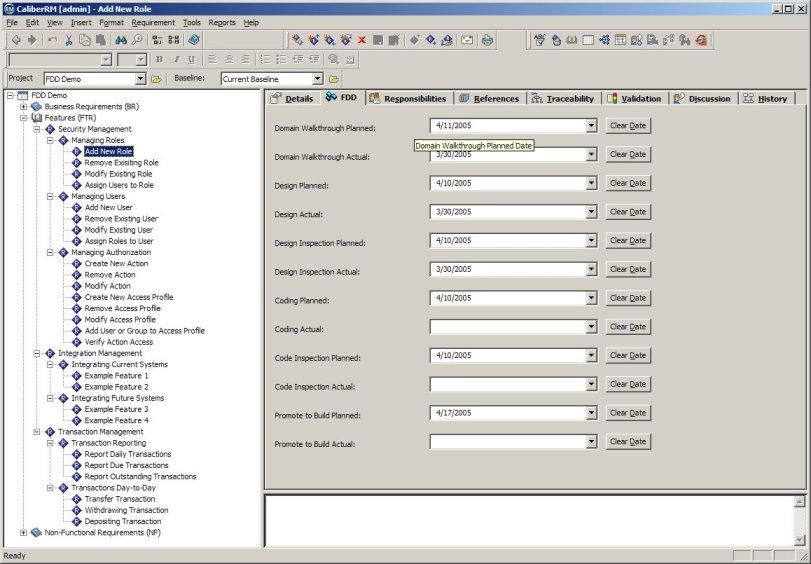
Task: Click the two-people users icon
Action: click(x=636, y=40)
